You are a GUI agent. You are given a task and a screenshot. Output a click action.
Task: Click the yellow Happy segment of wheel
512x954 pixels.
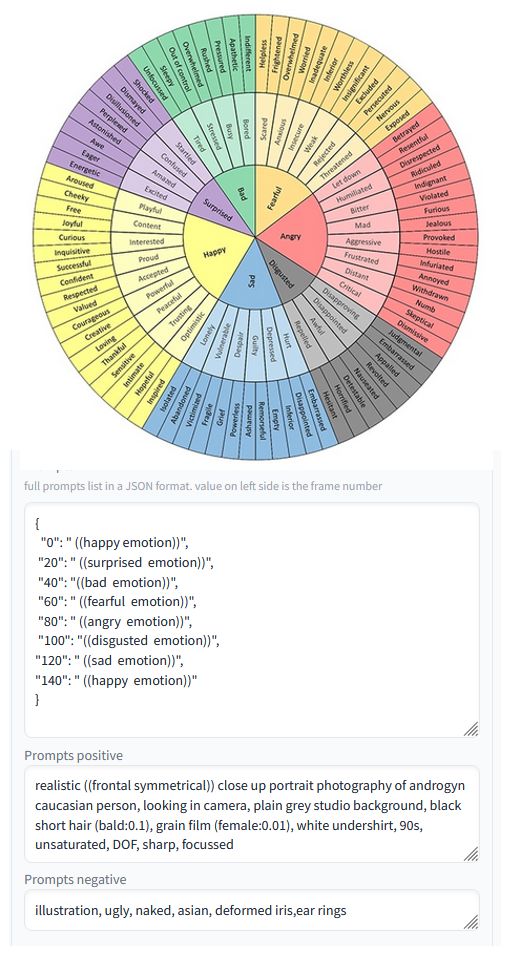(215, 251)
